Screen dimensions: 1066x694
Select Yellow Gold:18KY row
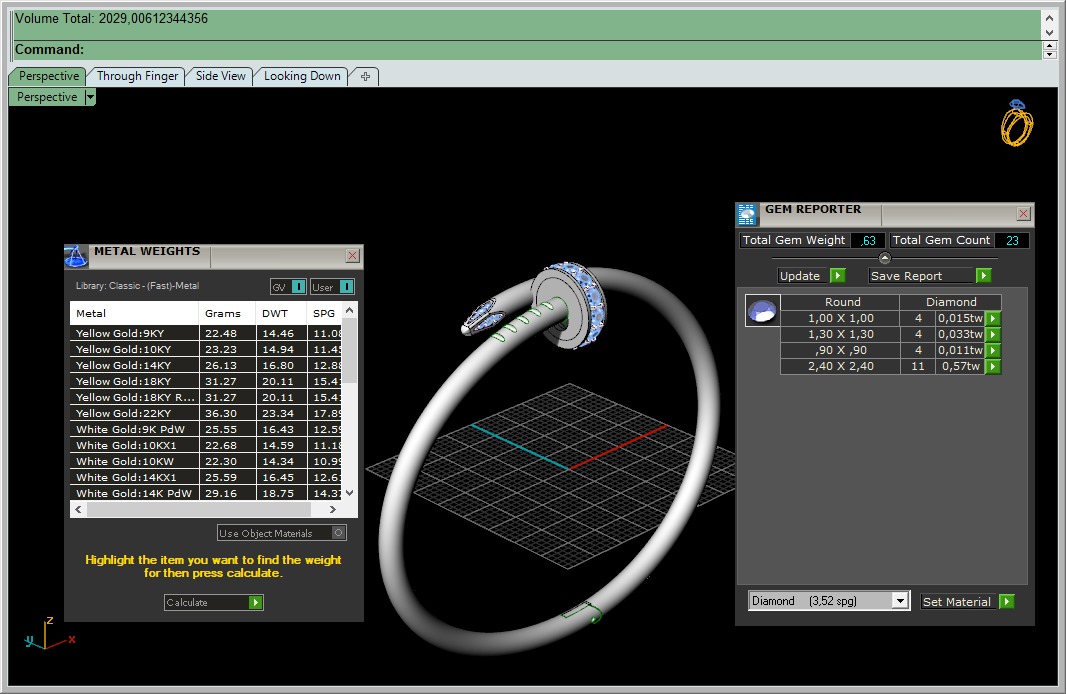pyautogui.click(x=205, y=381)
